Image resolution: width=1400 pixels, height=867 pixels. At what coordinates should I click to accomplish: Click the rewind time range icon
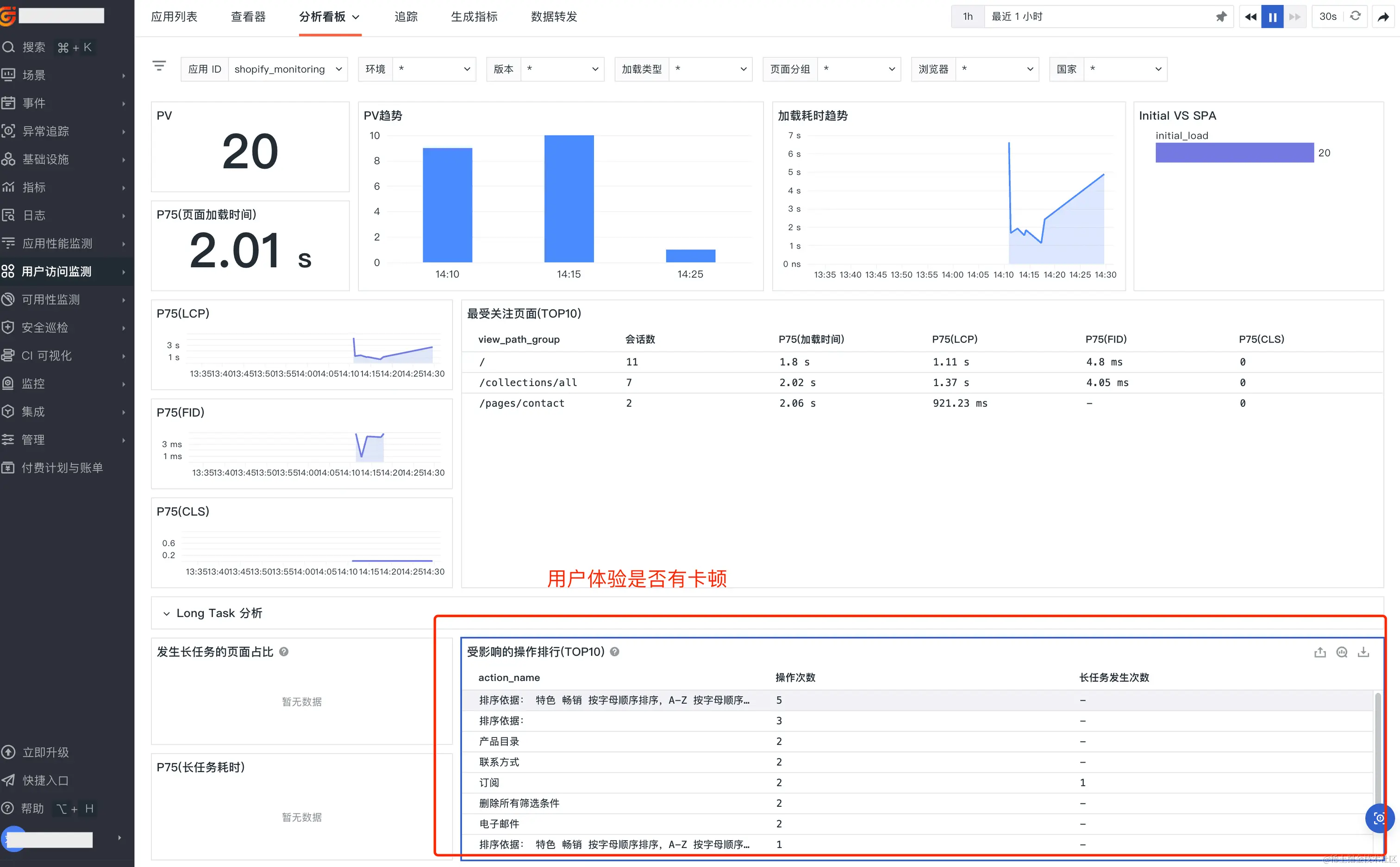tap(1250, 17)
